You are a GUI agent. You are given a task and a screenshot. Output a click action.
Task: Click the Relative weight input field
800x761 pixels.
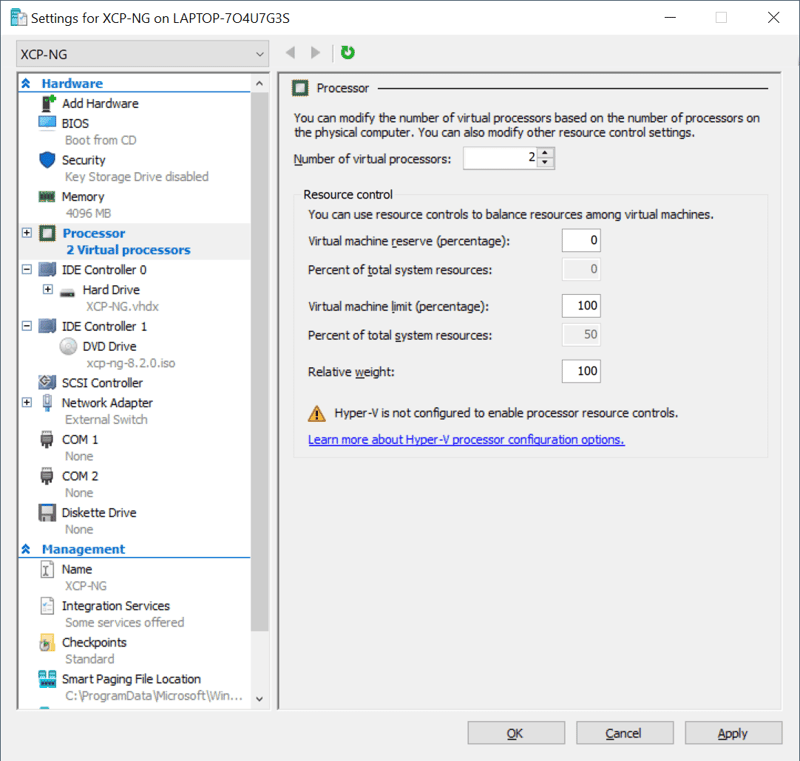tap(581, 371)
